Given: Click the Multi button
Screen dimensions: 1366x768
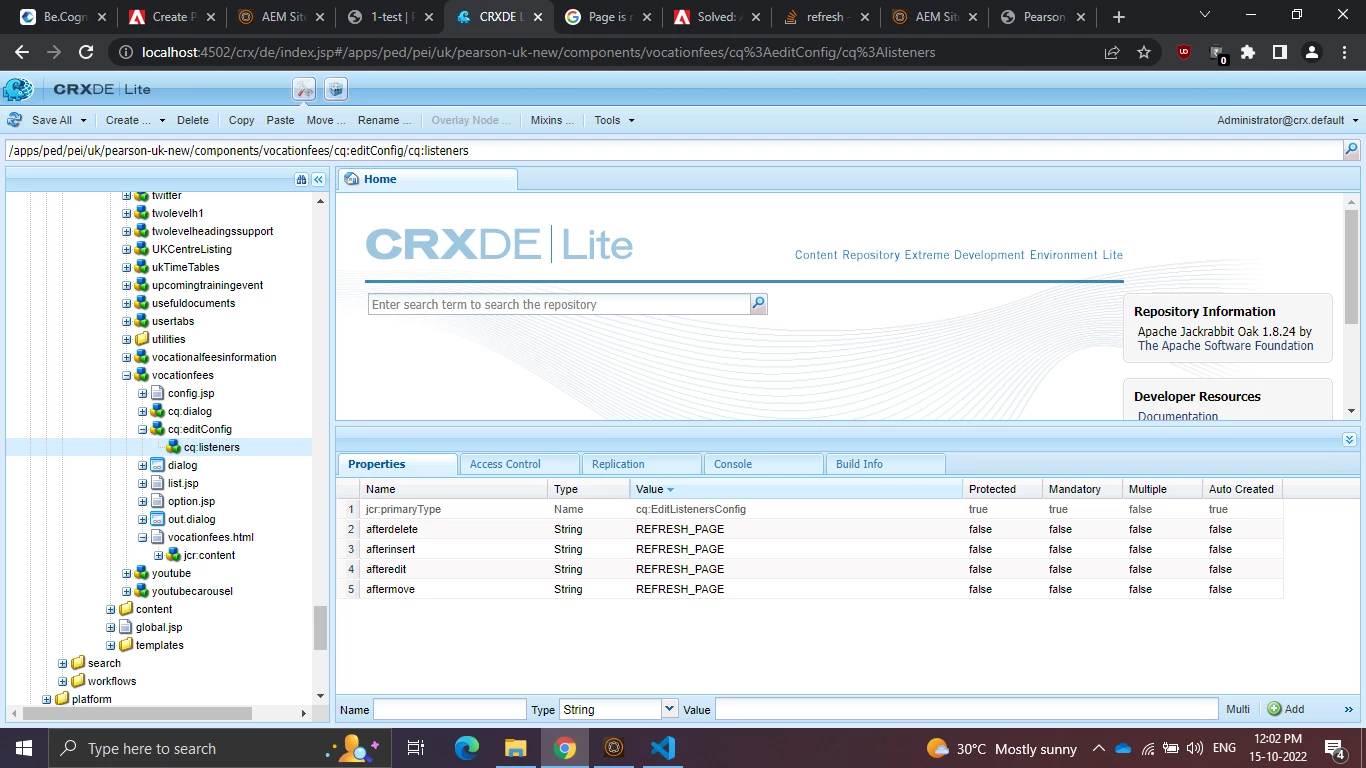Looking at the screenshot, I should tap(1238, 709).
